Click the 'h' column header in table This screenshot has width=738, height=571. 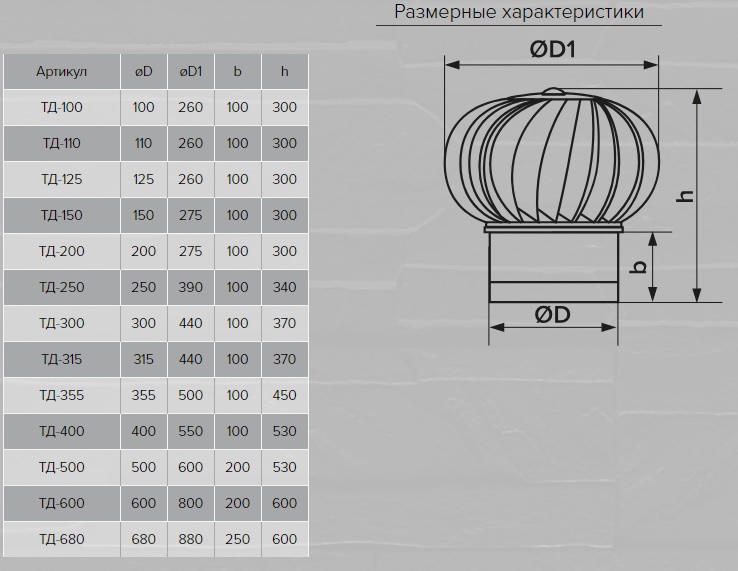click(285, 71)
